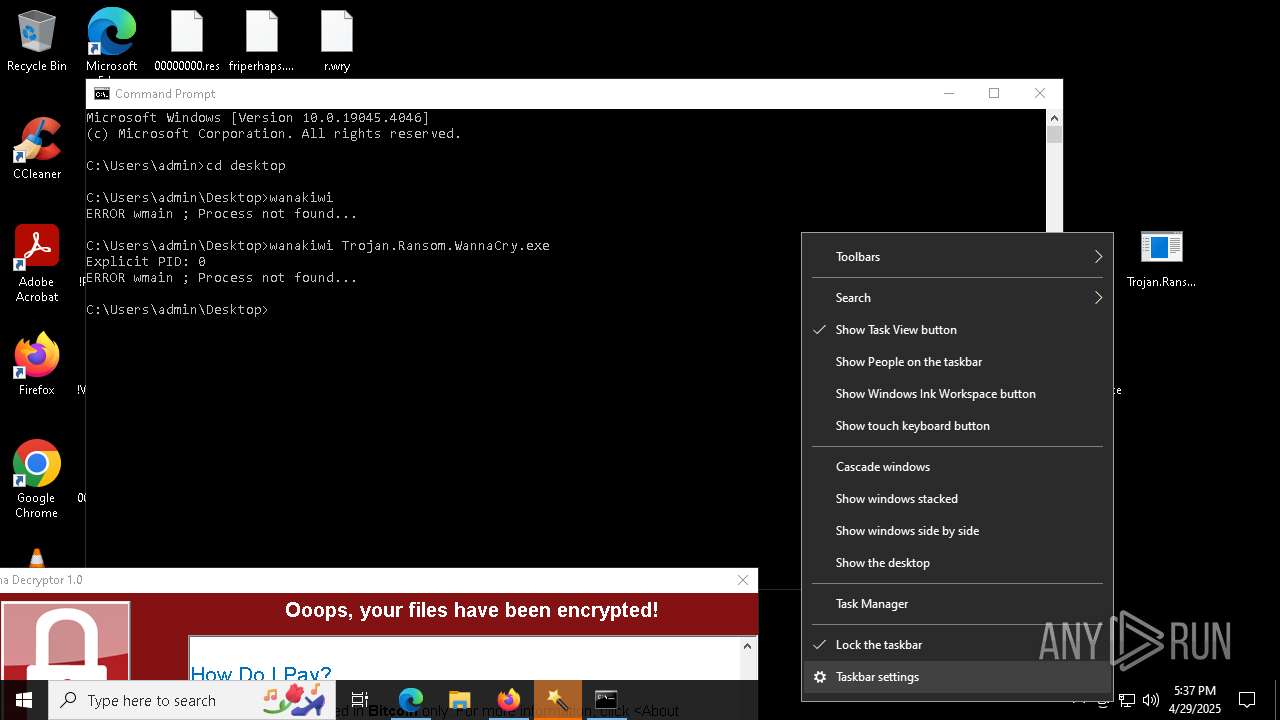Open Firefox from the taskbar

click(x=508, y=700)
